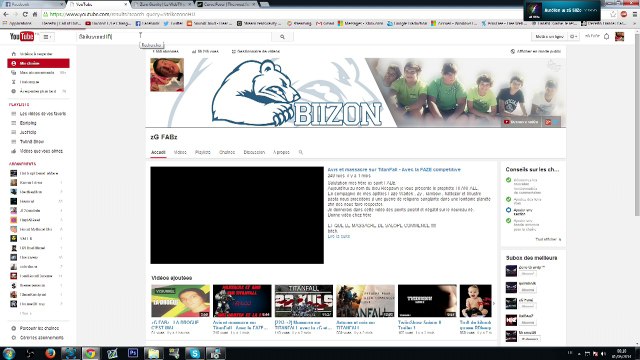
Task: Click the channel search magnifier after tabs
Action: pyautogui.click(x=301, y=152)
